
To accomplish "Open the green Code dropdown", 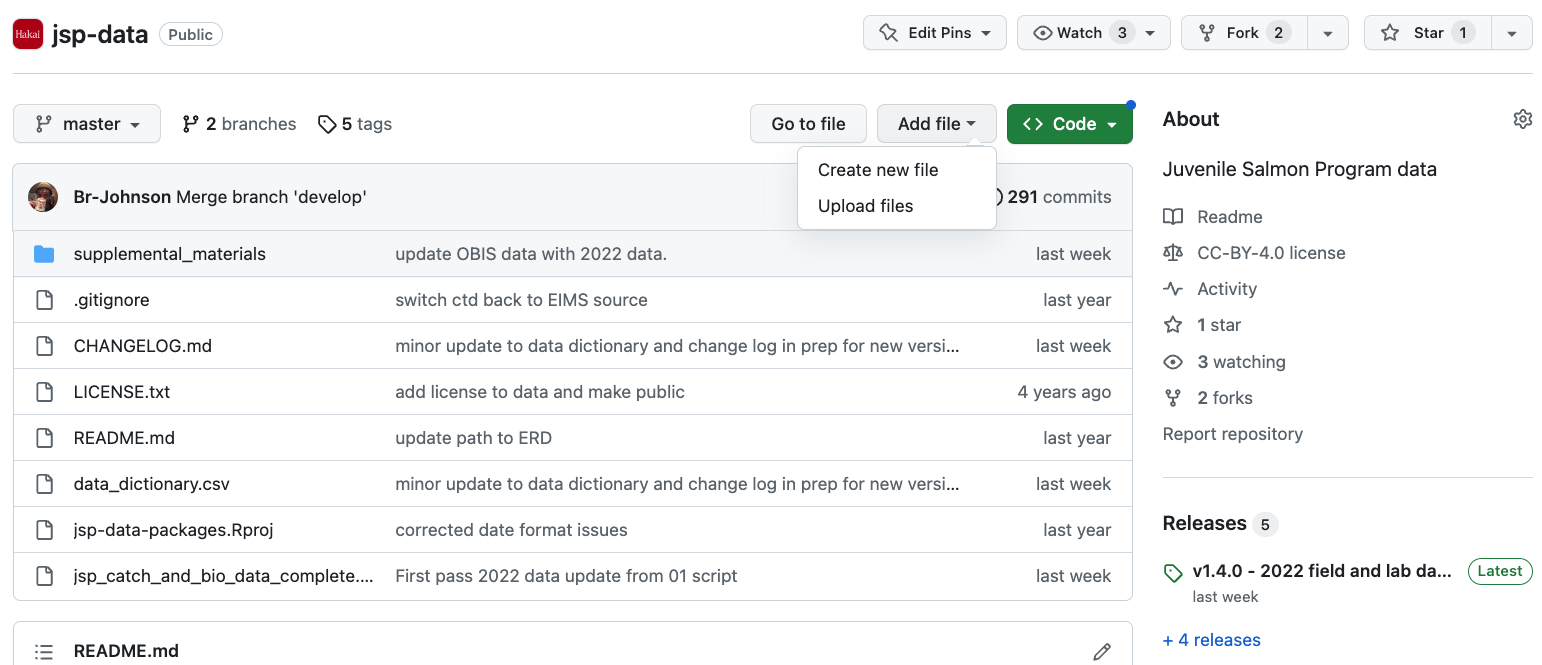I will [x=1069, y=124].
